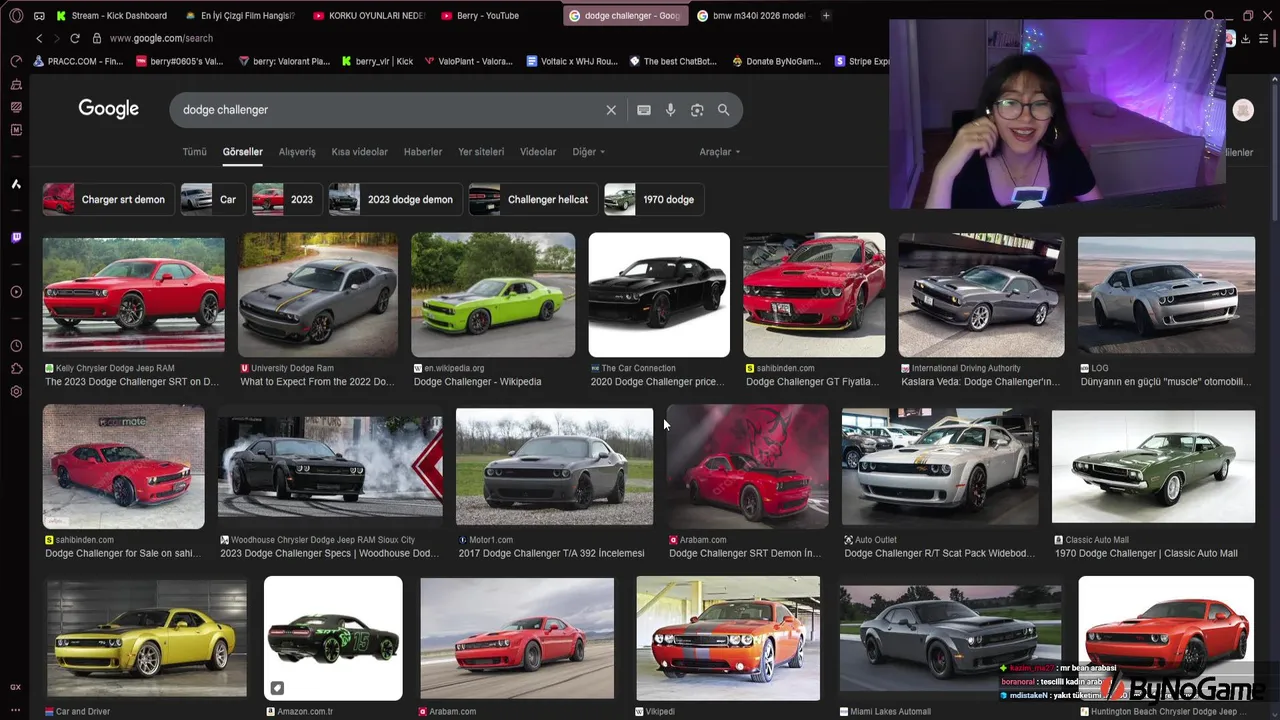This screenshot has height=720, width=1280.
Task: Reload the page with the refresh icon
Action: pos(74,38)
